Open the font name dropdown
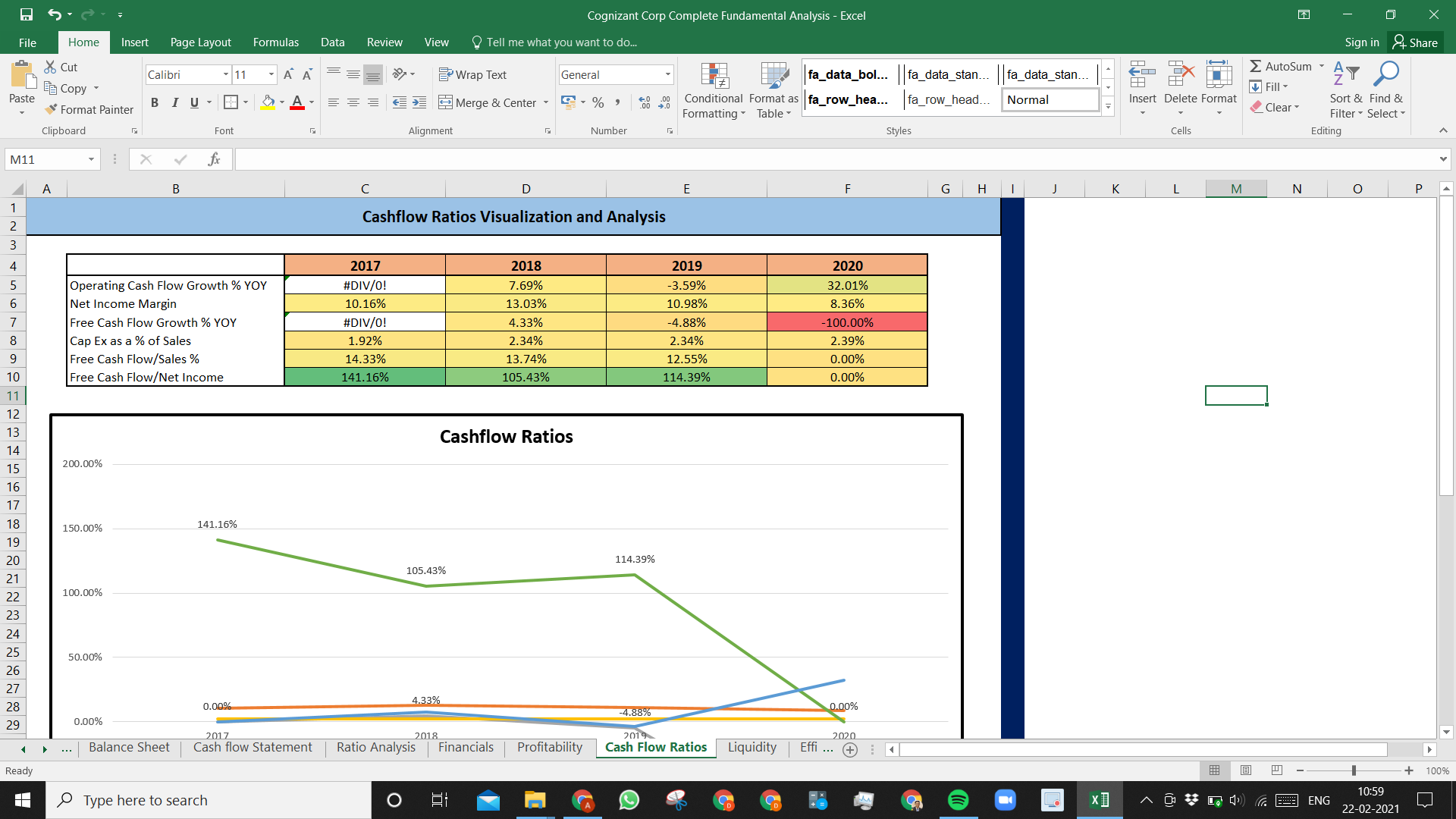 225,74
